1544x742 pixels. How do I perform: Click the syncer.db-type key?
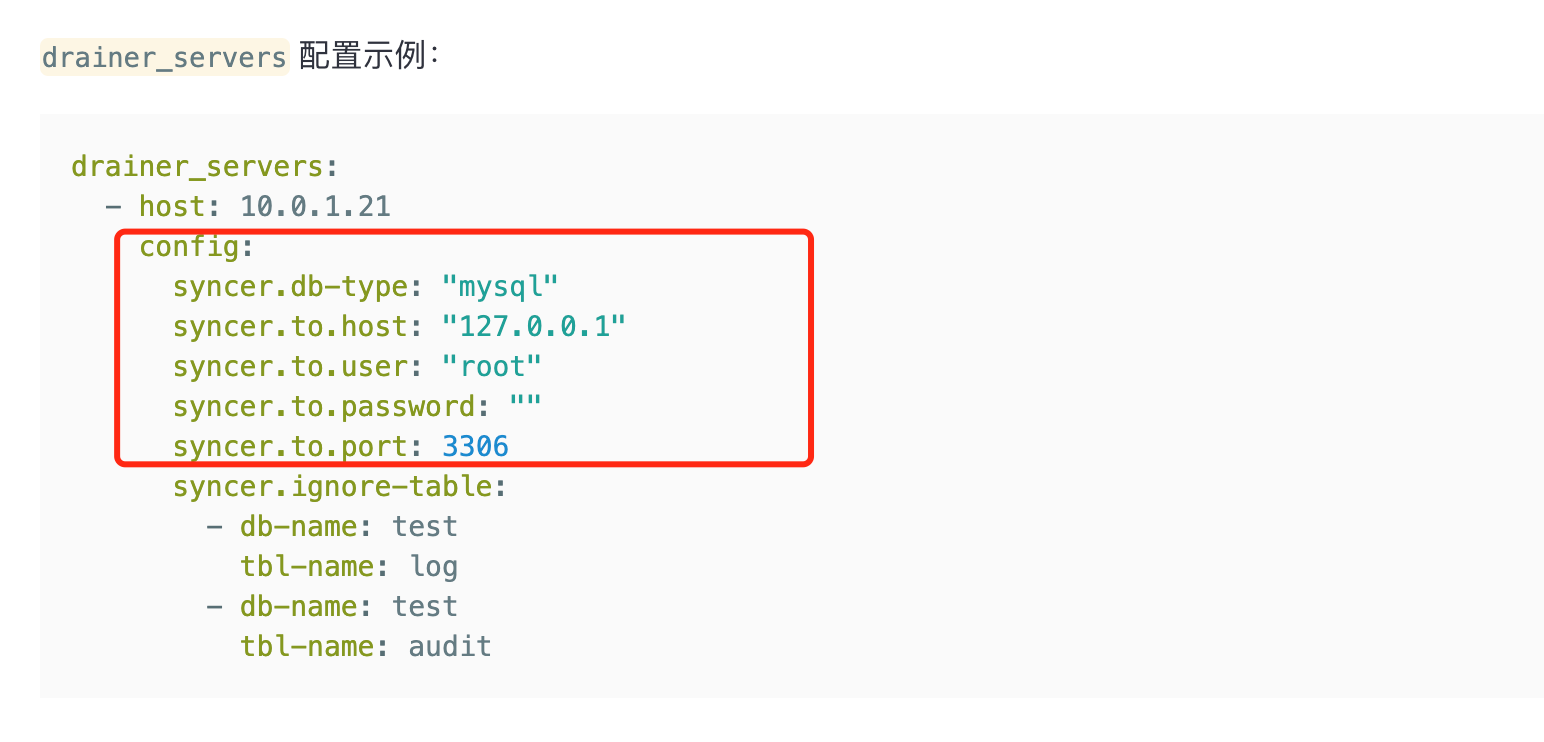290,286
